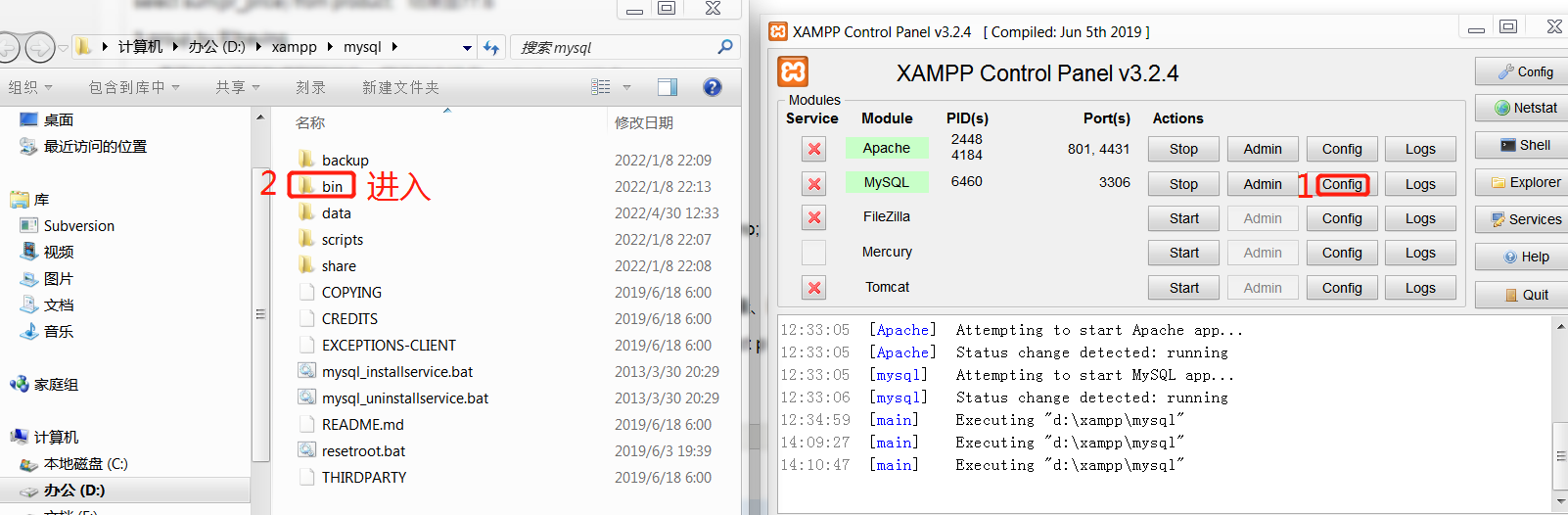Expand the 组织 menu dropdown

30,87
